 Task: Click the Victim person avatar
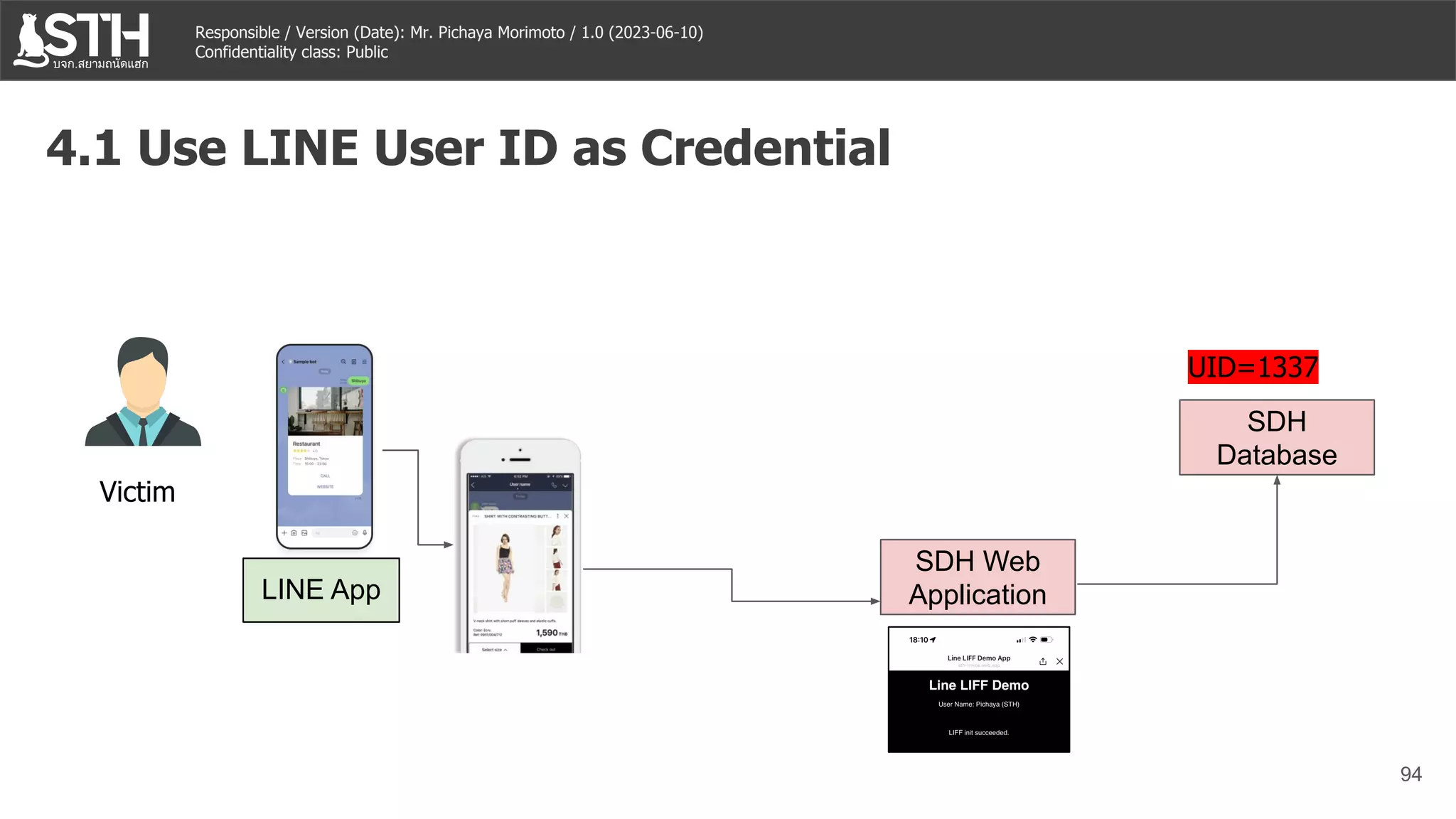(x=143, y=392)
